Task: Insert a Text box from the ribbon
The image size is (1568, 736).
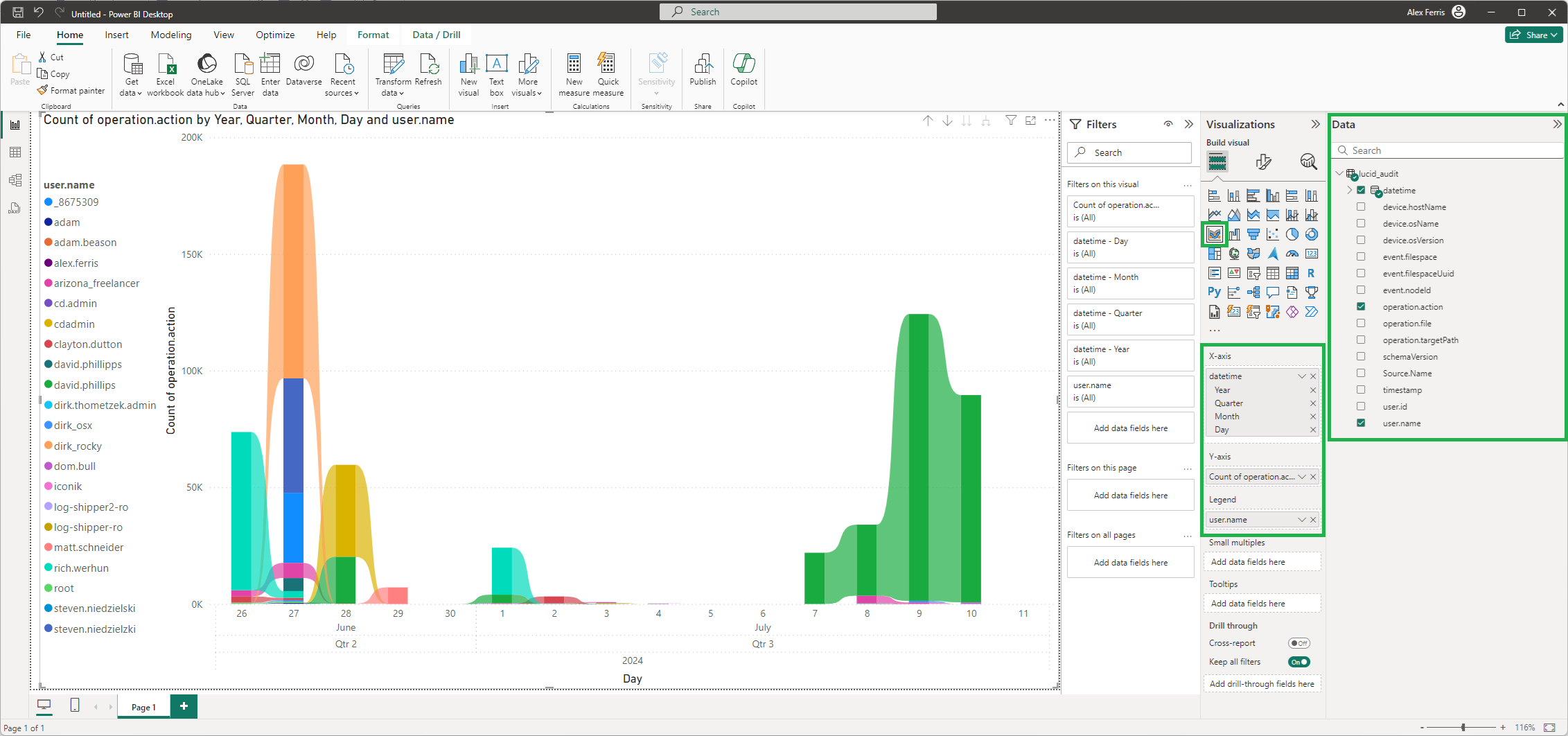Action: pyautogui.click(x=496, y=74)
